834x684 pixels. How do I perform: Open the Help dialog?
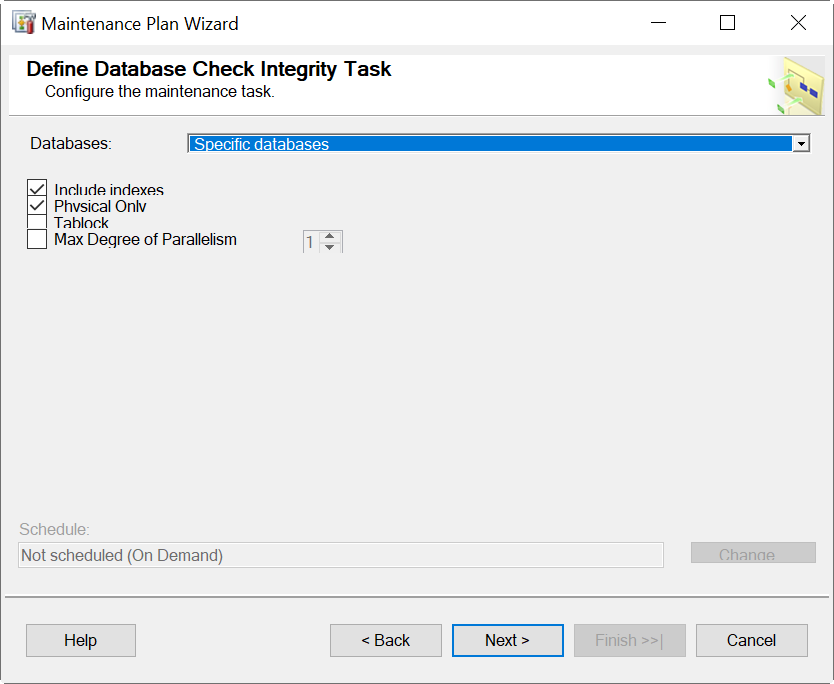click(x=80, y=641)
